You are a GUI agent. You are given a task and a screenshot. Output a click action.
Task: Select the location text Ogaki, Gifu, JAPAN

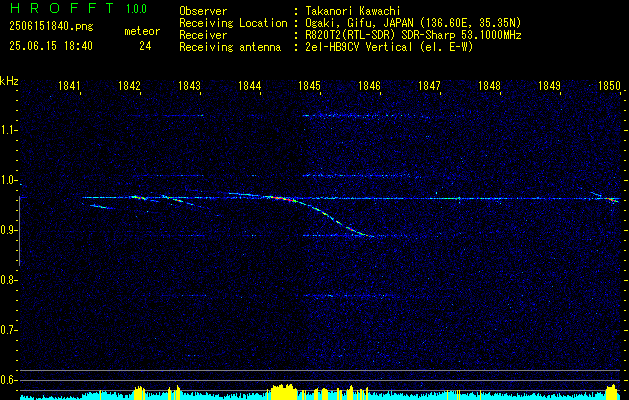click(359, 23)
